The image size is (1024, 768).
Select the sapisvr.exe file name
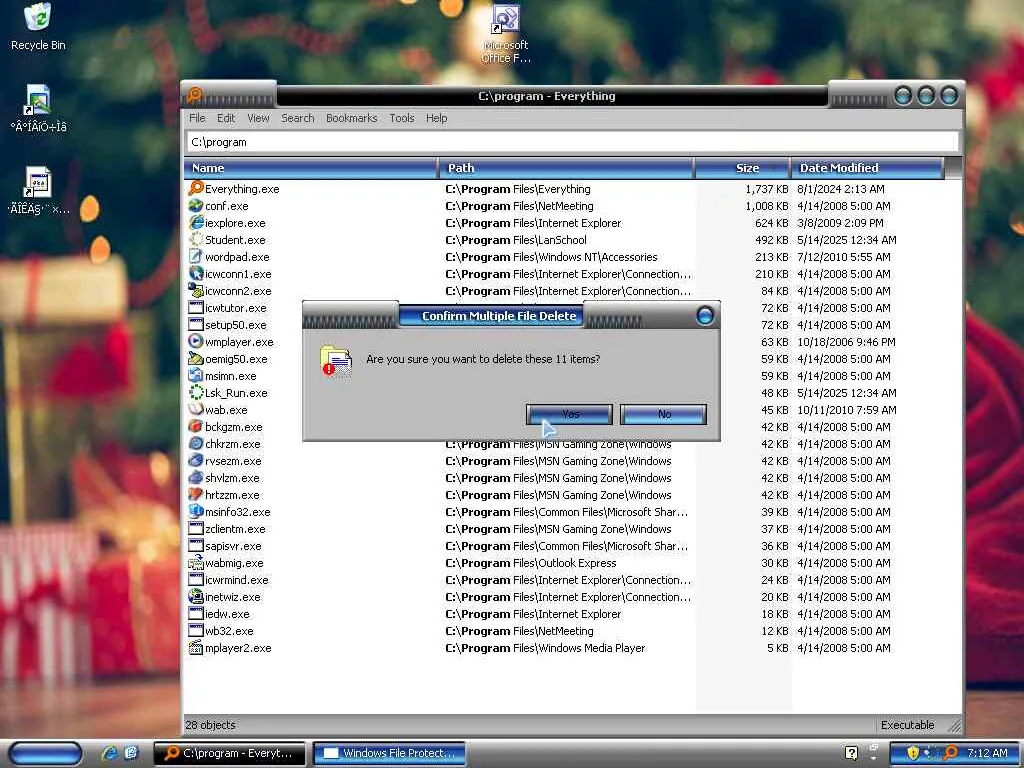tap(233, 546)
